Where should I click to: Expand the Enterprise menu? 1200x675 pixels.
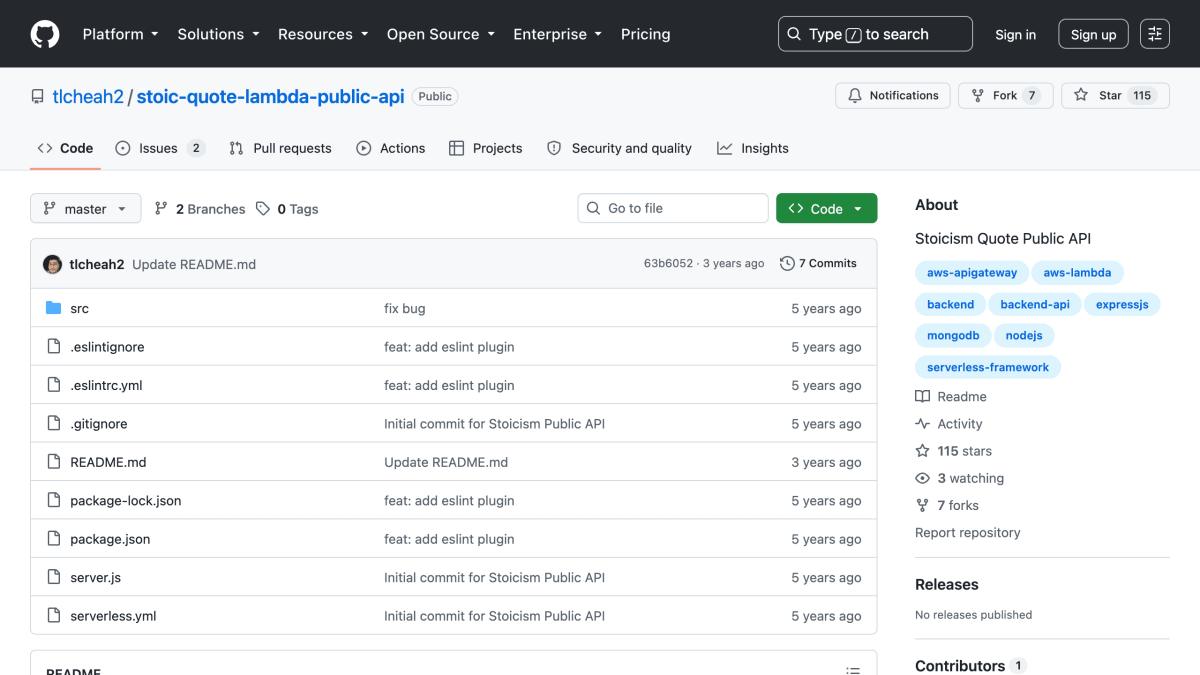pyautogui.click(x=557, y=34)
